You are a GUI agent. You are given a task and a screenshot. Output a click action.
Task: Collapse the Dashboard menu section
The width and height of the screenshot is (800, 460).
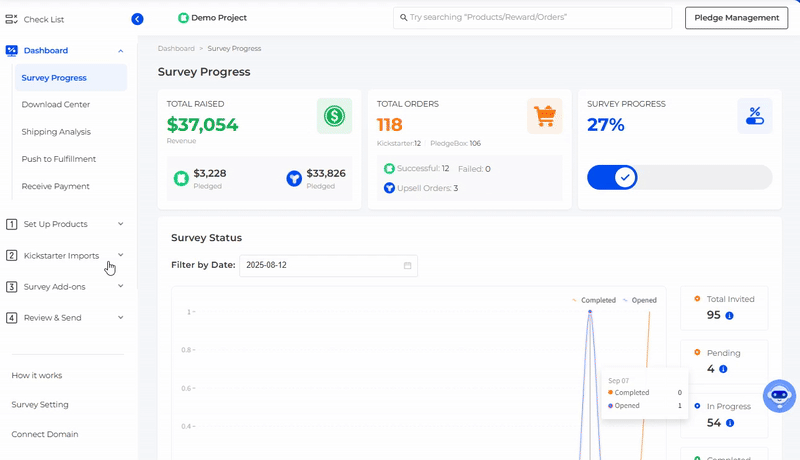tap(120, 50)
